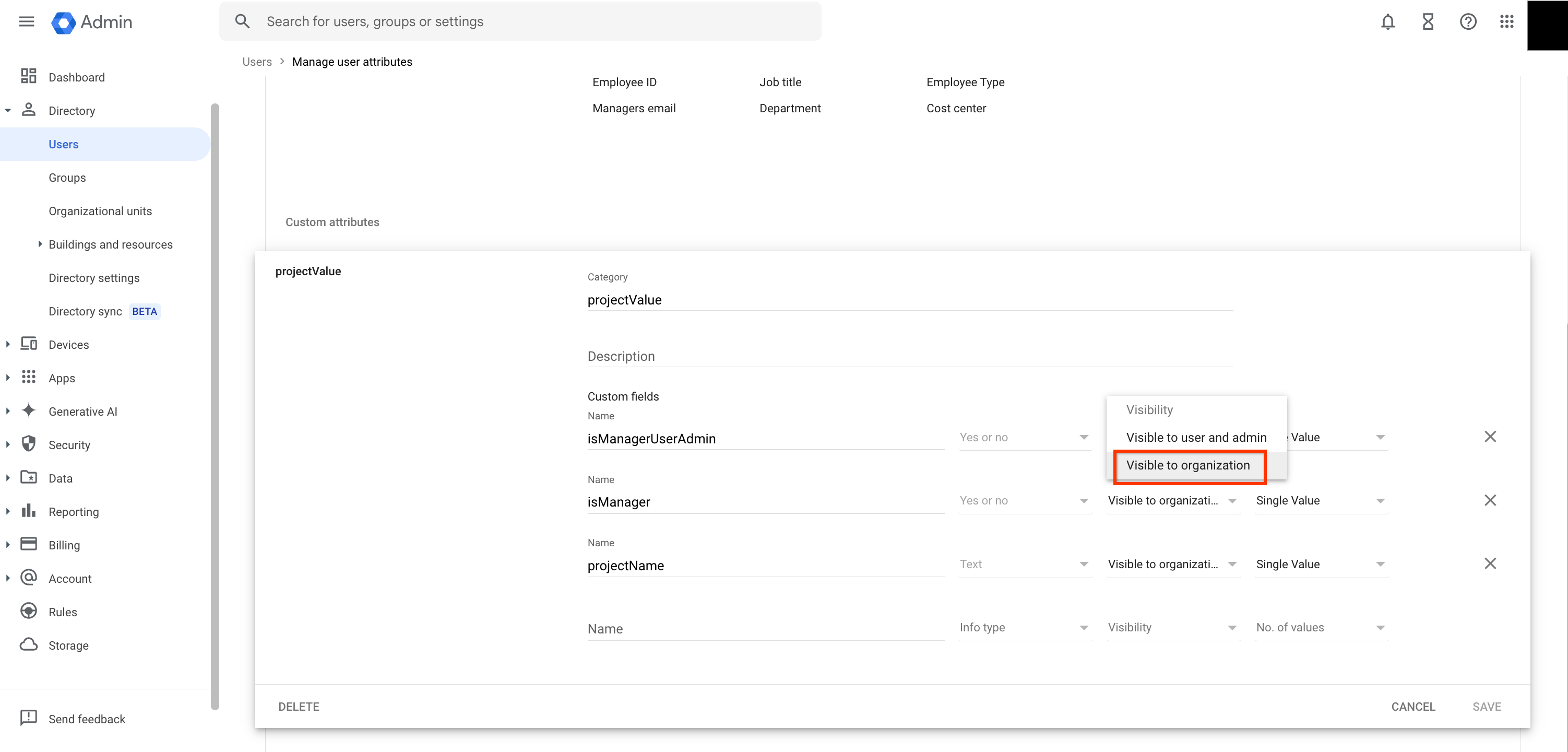Click the DELETE button
The height and width of the screenshot is (752, 1568).
tap(298, 707)
